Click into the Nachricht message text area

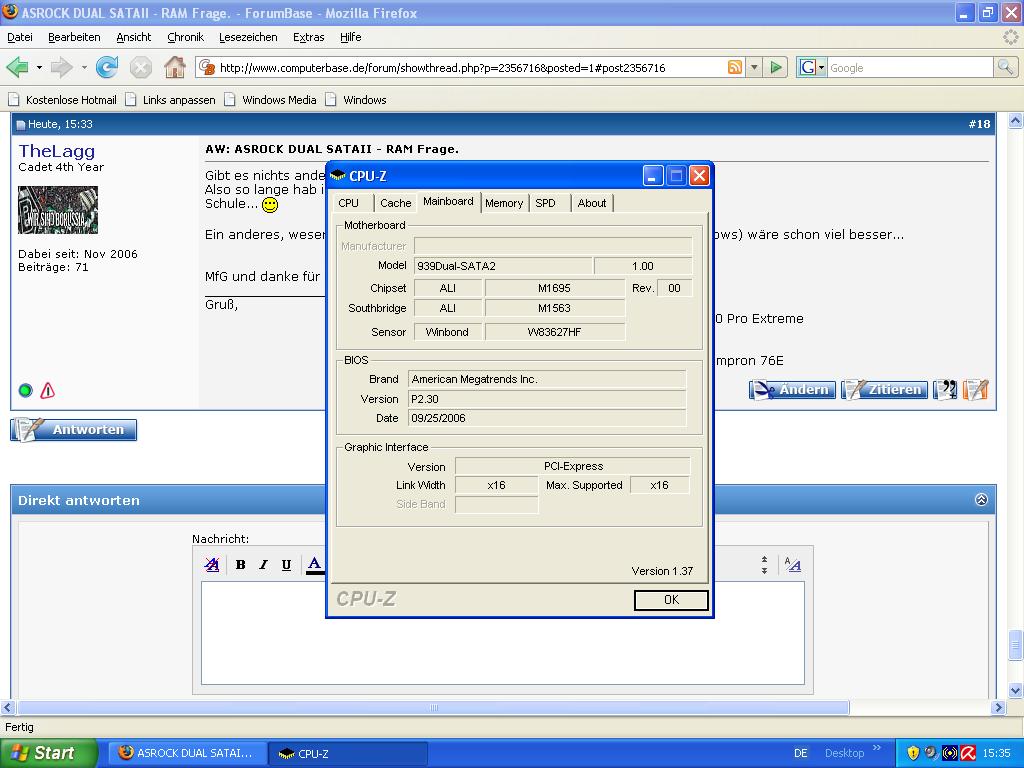coord(503,633)
